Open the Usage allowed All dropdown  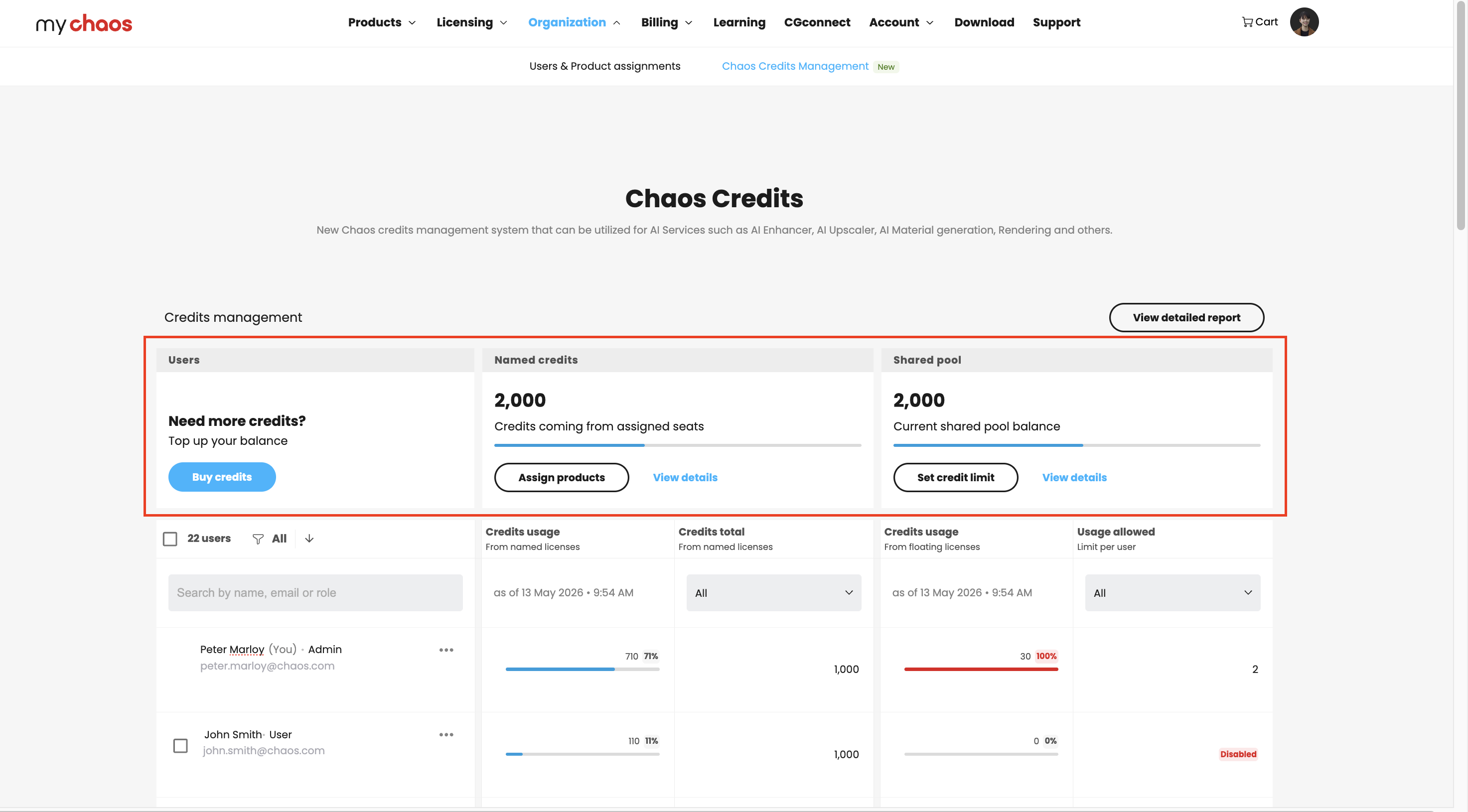tap(1172, 593)
